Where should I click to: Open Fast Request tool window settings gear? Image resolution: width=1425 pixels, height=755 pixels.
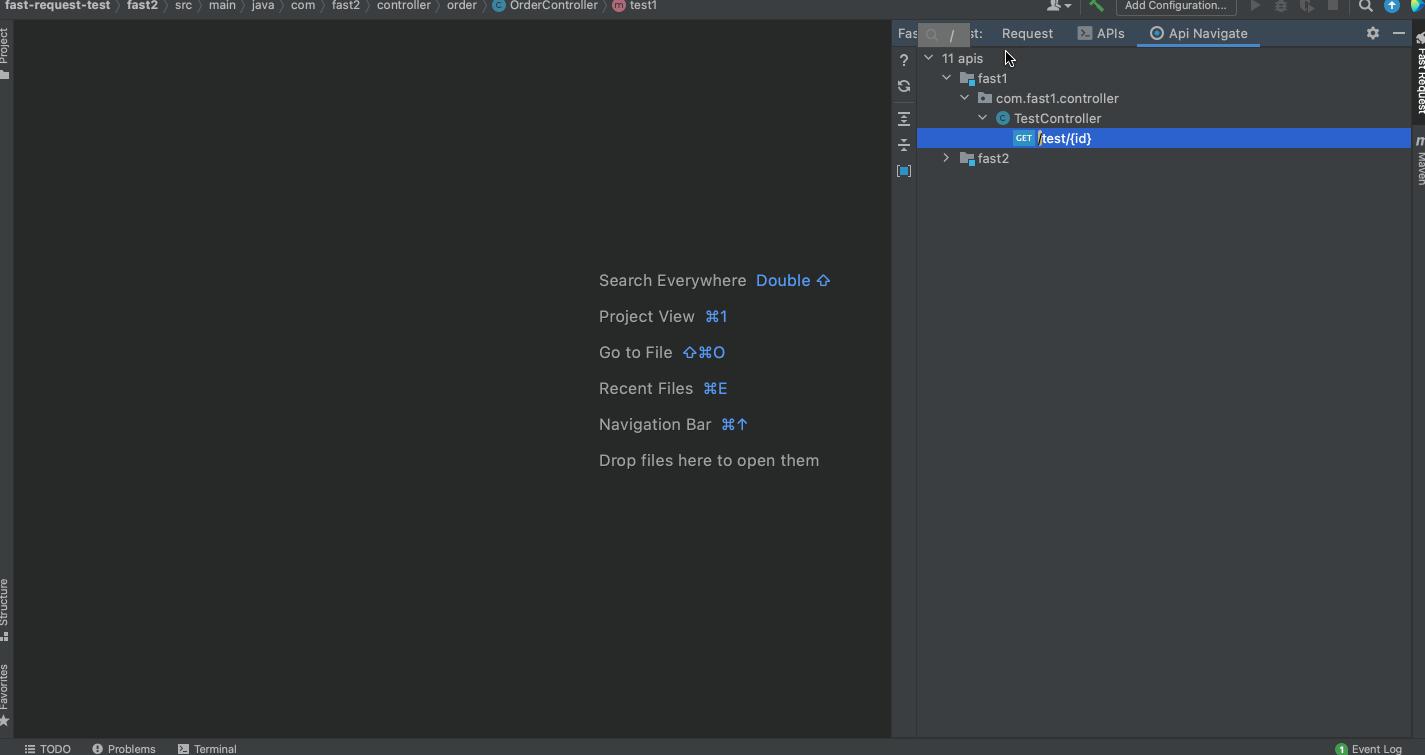pos(1373,33)
